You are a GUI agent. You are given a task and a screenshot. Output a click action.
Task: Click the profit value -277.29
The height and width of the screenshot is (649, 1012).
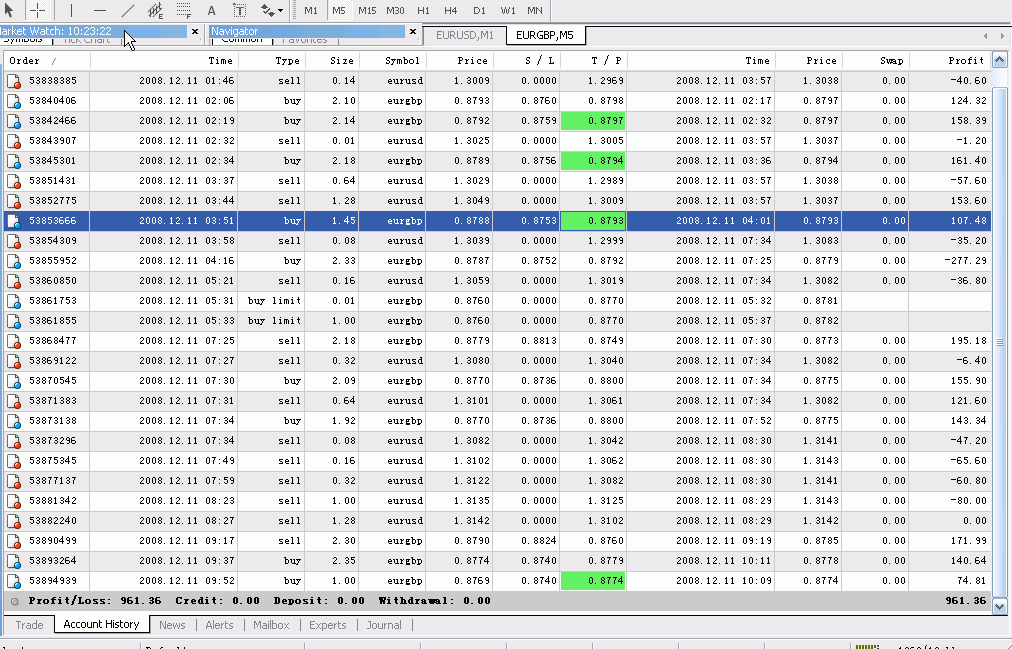pos(966,261)
